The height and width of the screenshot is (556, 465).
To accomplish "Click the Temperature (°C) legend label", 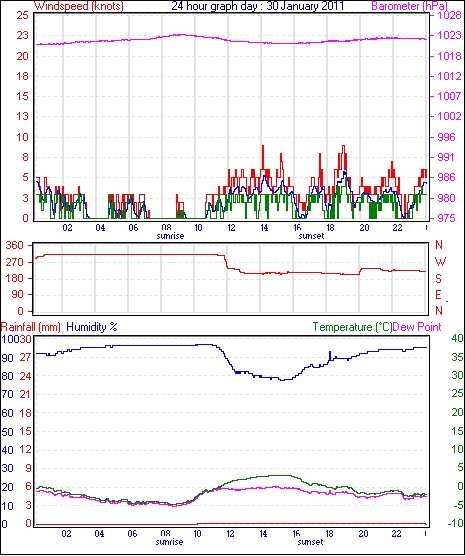I will coord(352,327).
